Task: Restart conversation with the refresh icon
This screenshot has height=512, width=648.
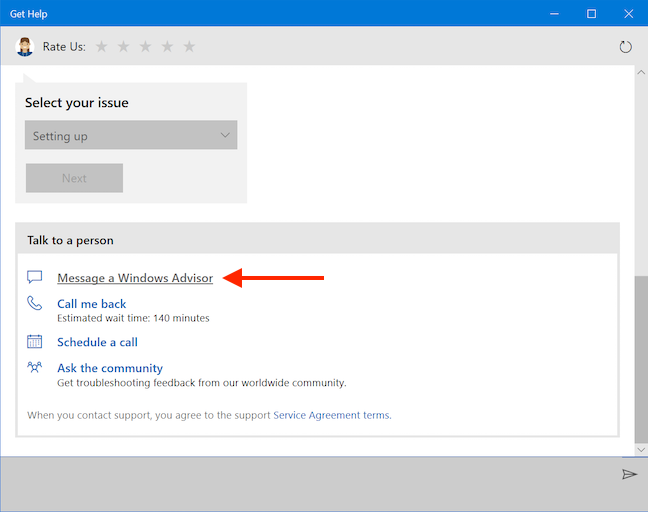Action: click(625, 47)
